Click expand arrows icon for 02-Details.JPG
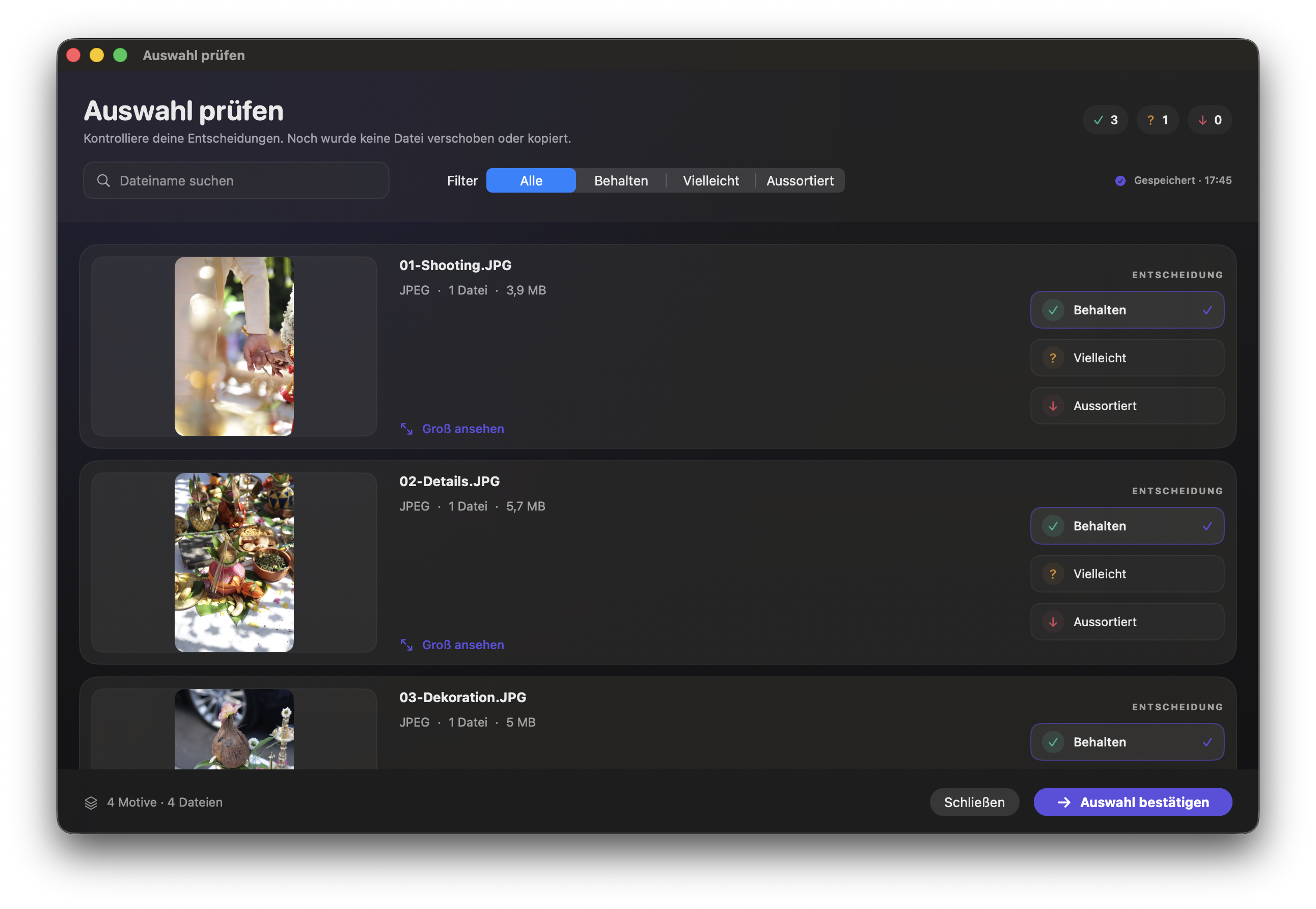1316x909 pixels. [x=406, y=645]
